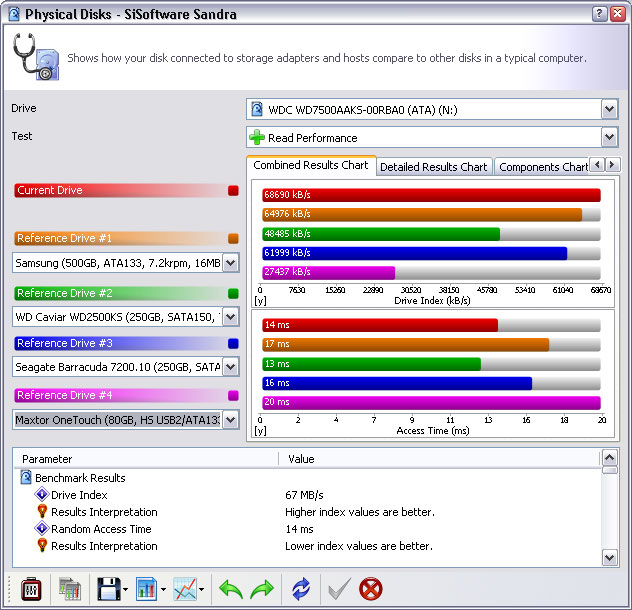Viewport: 632px width, 610px height.
Task: Click the Random Access Time diamond icon
Action: click(42, 528)
